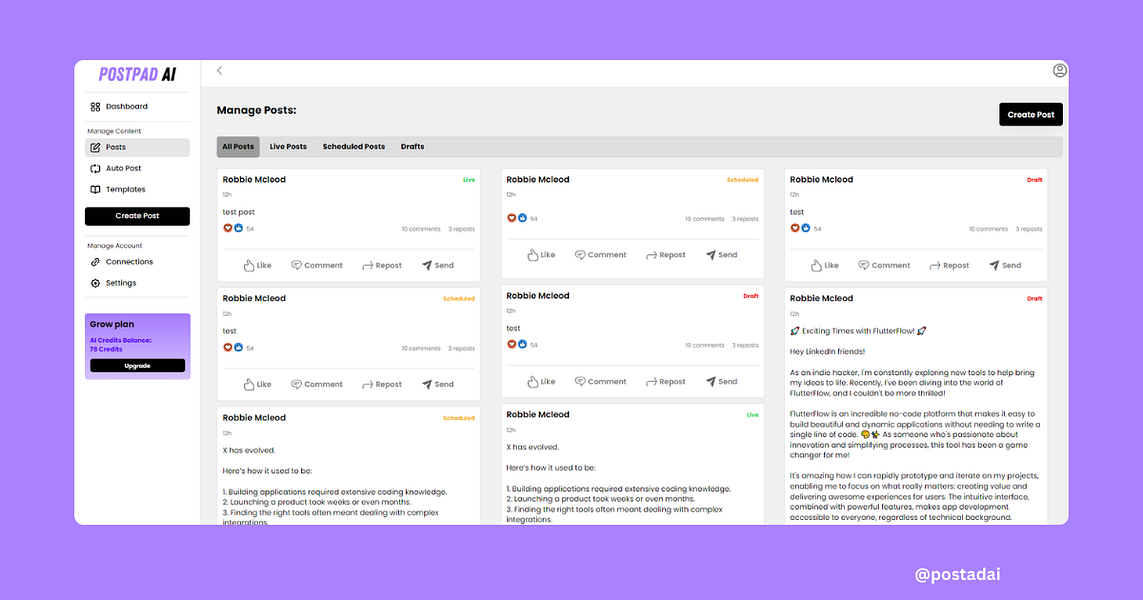Click the Connections link icon
Screen dimensions: 1143x600
coord(95,262)
